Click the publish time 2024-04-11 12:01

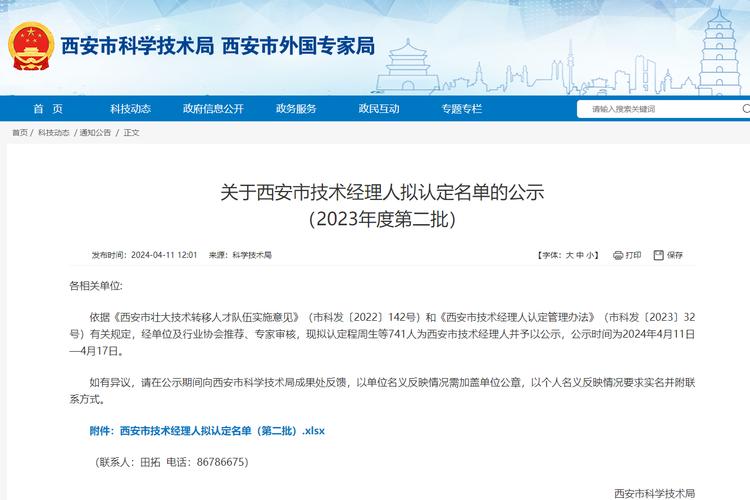click(164, 255)
